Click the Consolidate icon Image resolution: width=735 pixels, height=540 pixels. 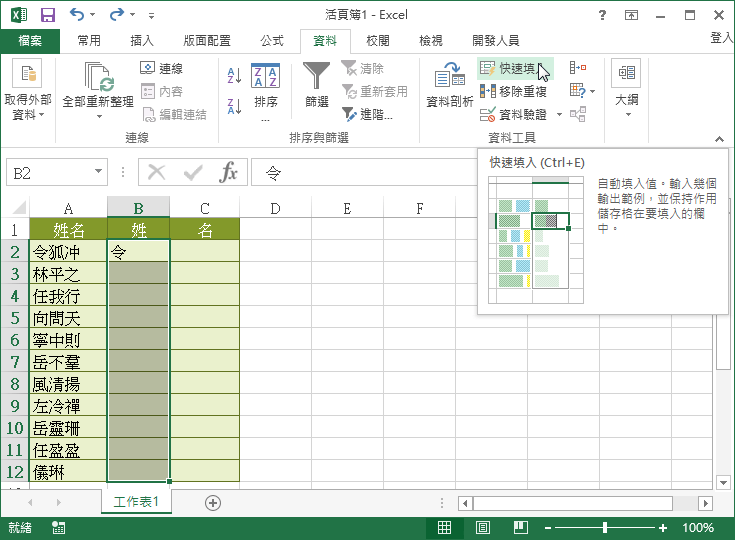click(578, 68)
